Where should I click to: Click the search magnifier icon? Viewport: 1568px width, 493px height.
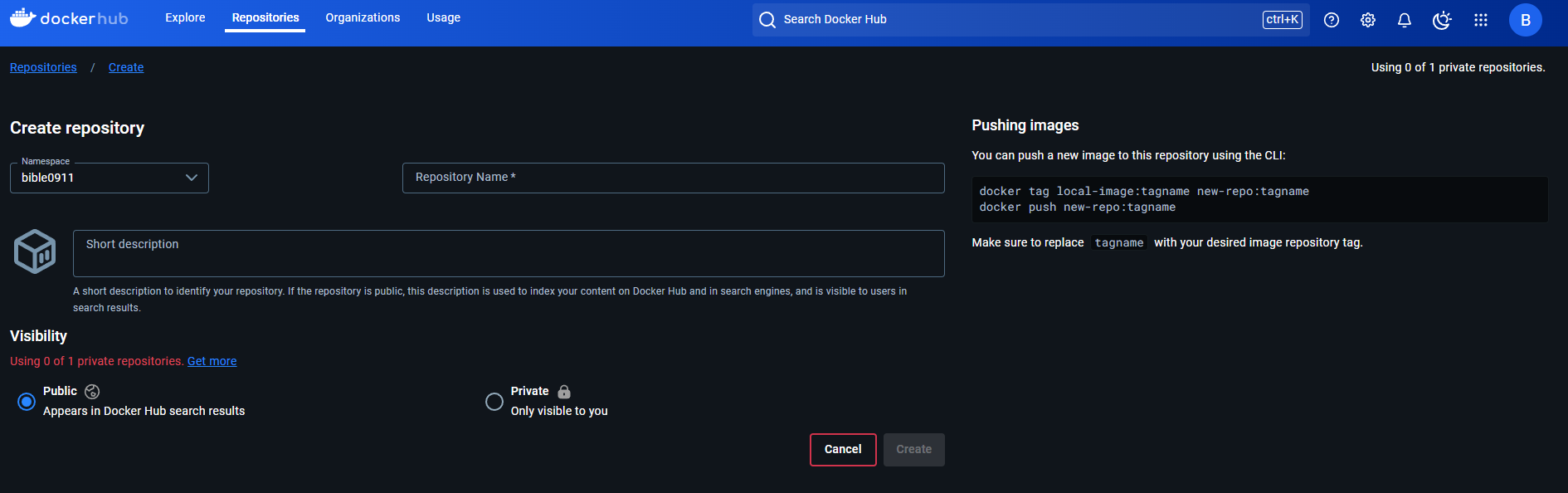[767, 20]
